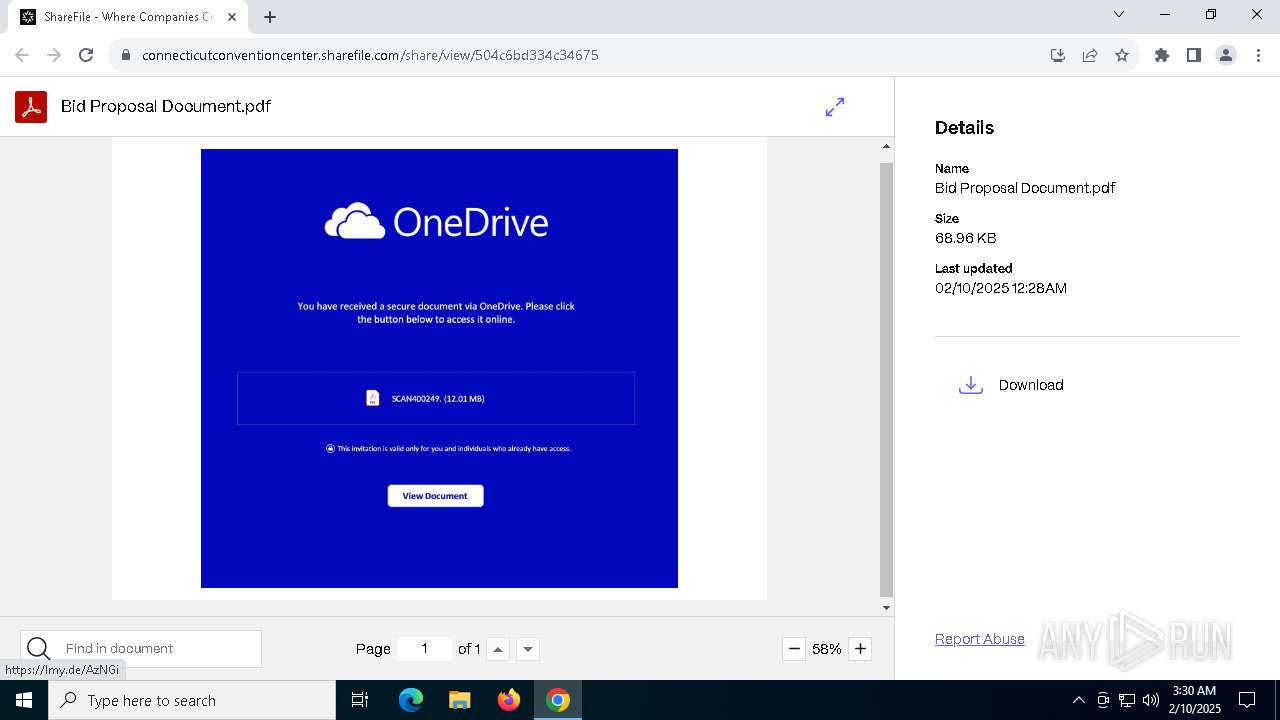The width and height of the screenshot is (1280, 720).
Task: Open Task View on taskbar
Action: [361, 700]
